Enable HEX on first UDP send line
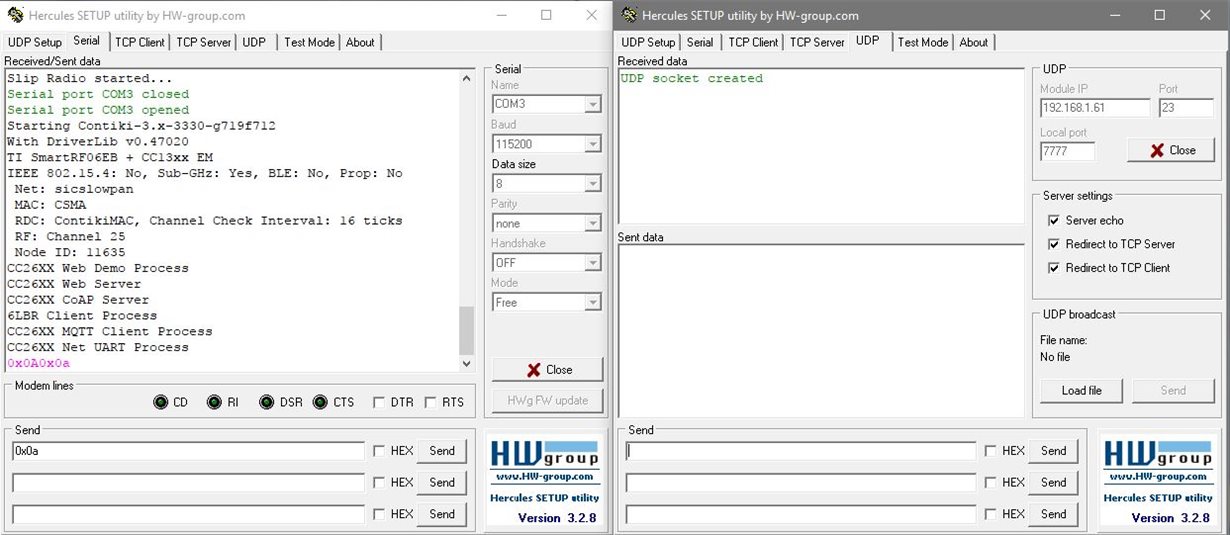Screen dimensions: 1230x535 tap(991, 451)
